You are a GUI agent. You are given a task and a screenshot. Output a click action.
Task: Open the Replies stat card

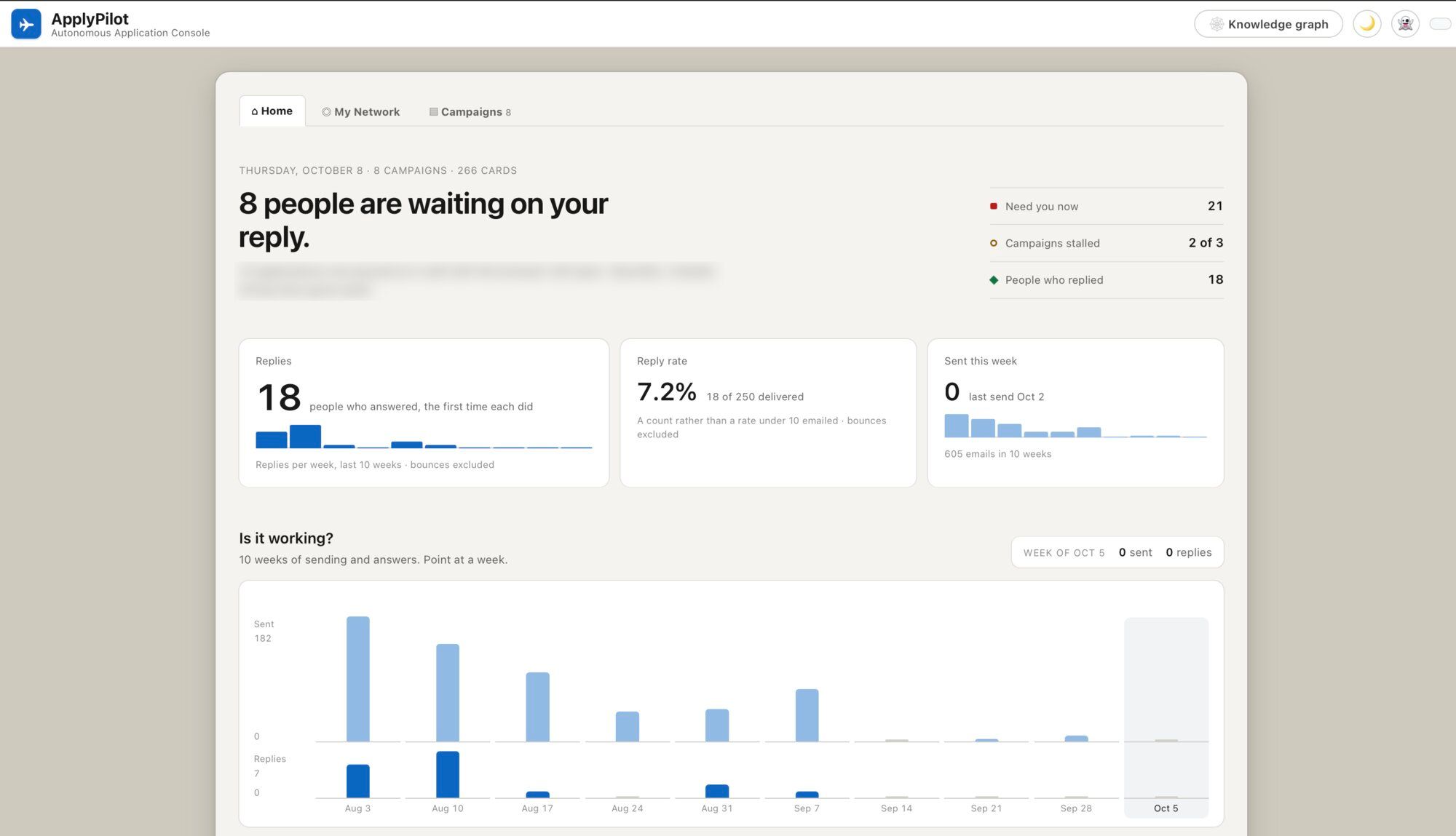pos(424,413)
